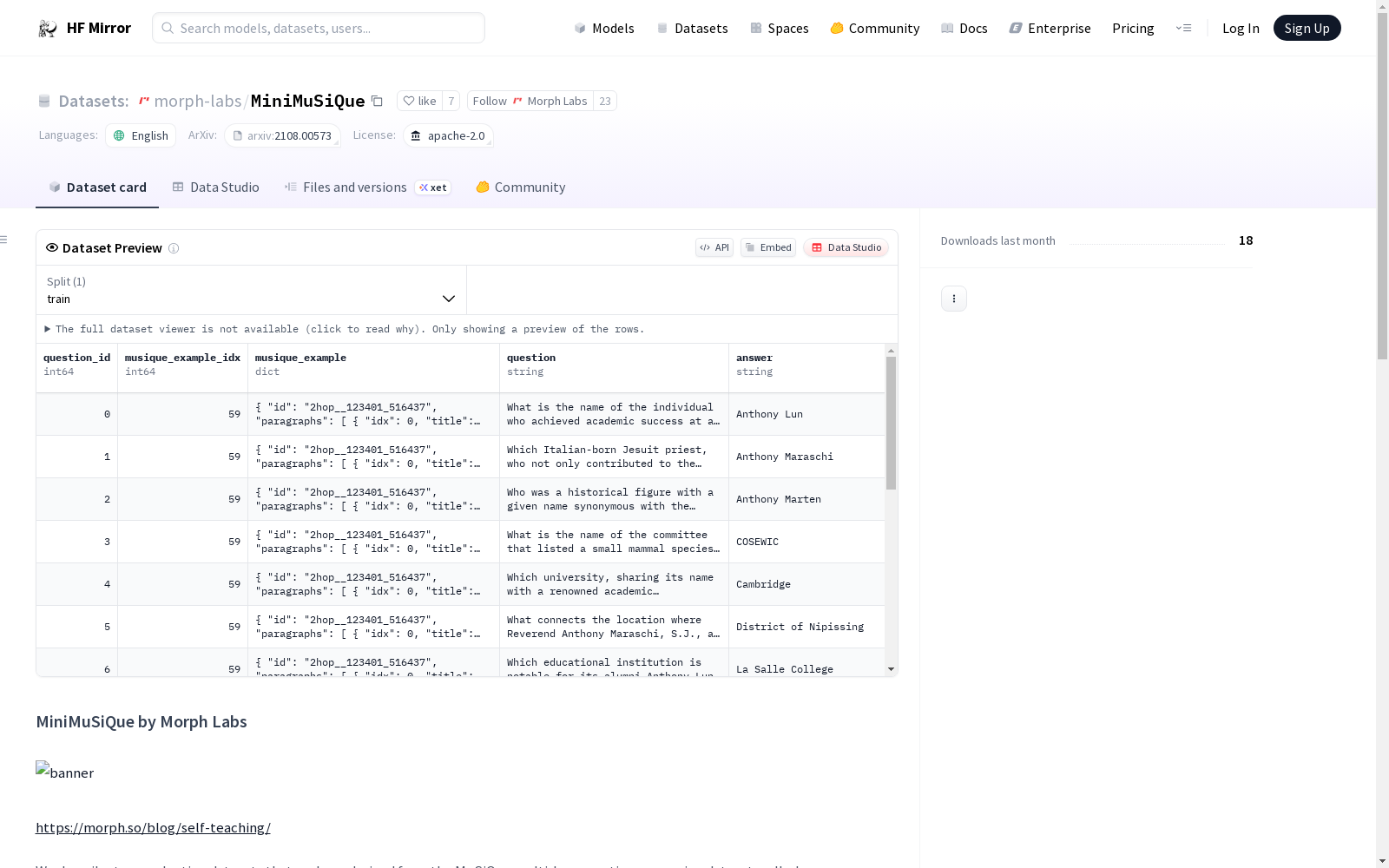Viewport: 1389px width, 868px height.
Task: Open the Docs page
Action: [964, 28]
